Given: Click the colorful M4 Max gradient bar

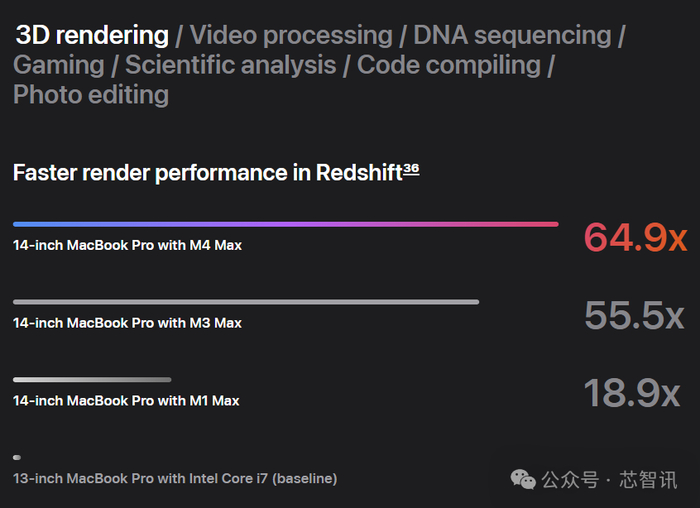Looking at the screenshot, I should (285, 224).
